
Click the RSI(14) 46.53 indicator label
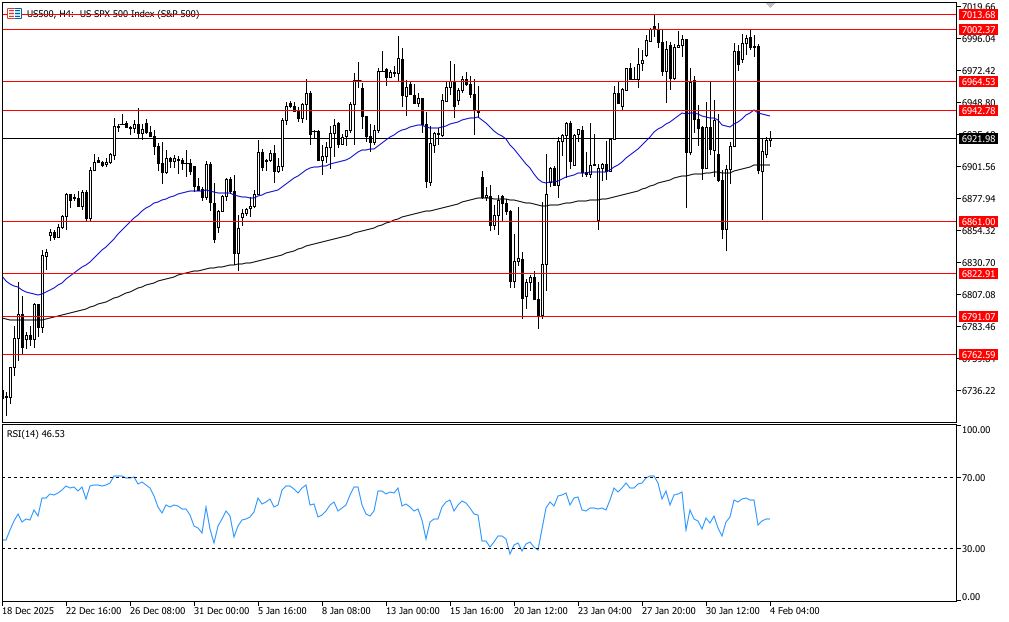[37, 434]
